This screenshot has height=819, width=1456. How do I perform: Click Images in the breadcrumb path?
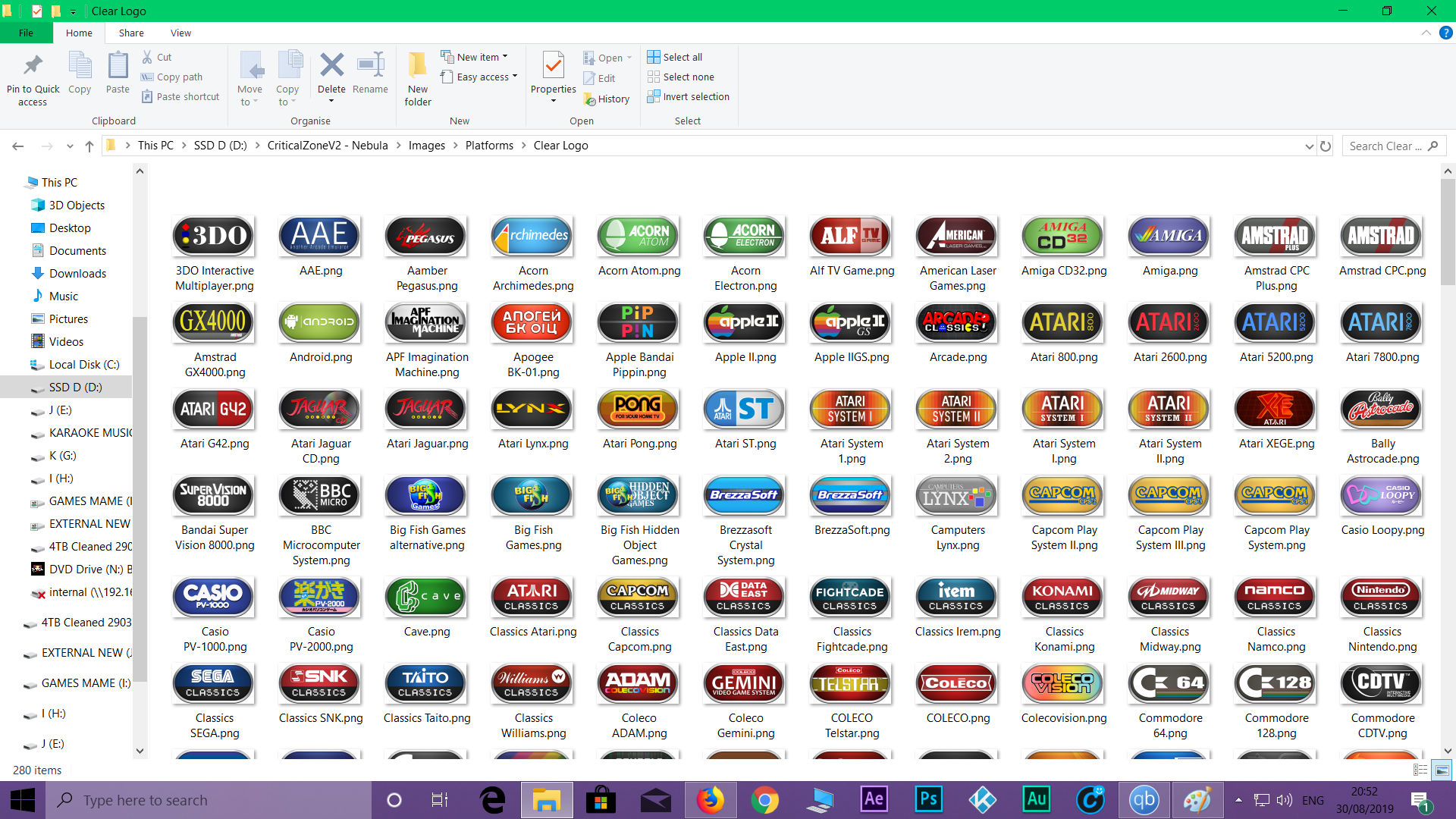[x=427, y=146]
